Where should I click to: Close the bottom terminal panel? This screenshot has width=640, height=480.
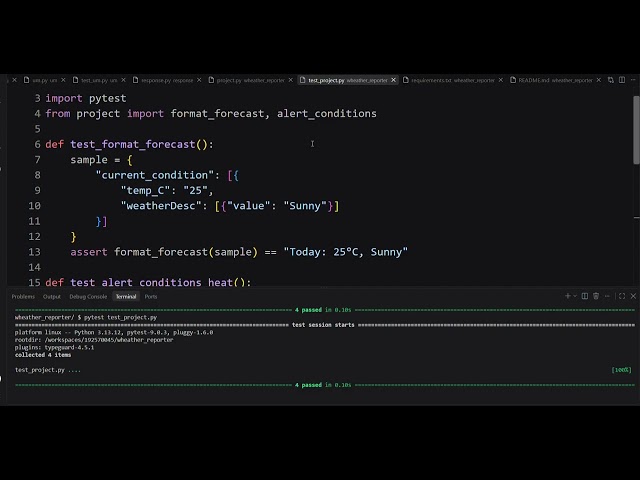coord(633,296)
